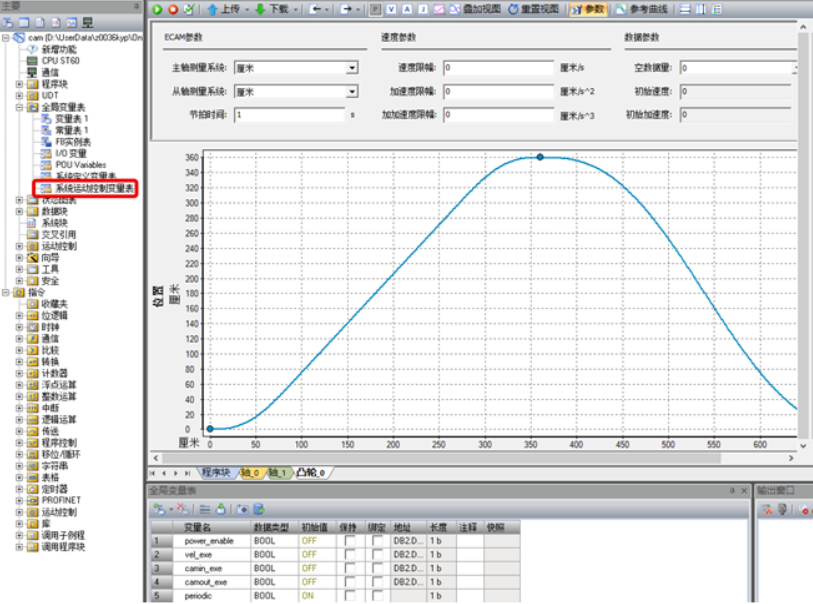Image resolution: width=813 pixels, height=604 pixels.
Task: Click the 上传 (Upload) toolbar button
Action: [x=223, y=9]
